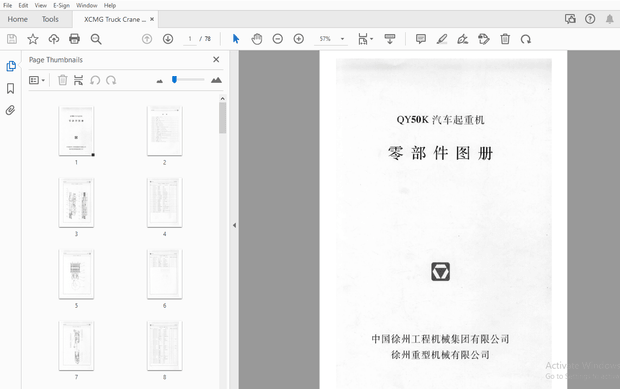This screenshot has width=620, height=389.
Task: Go to next page arrow
Action: coord(168,39)
